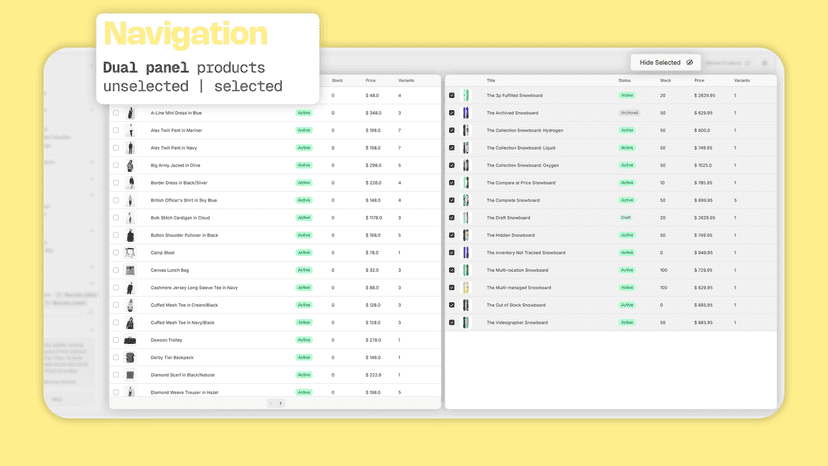
Task: Click 'Diamond Weave Trouser in Hazel' title
Action: click(184, 392)
